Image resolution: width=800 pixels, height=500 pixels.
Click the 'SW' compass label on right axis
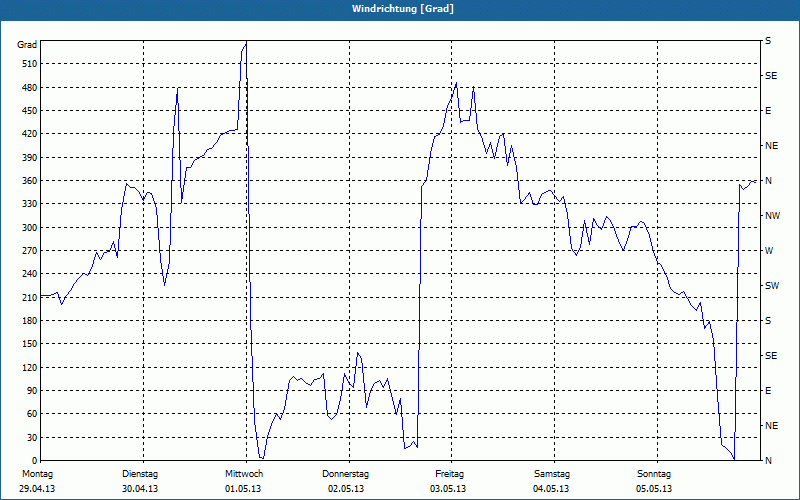(x=772, y=286)
